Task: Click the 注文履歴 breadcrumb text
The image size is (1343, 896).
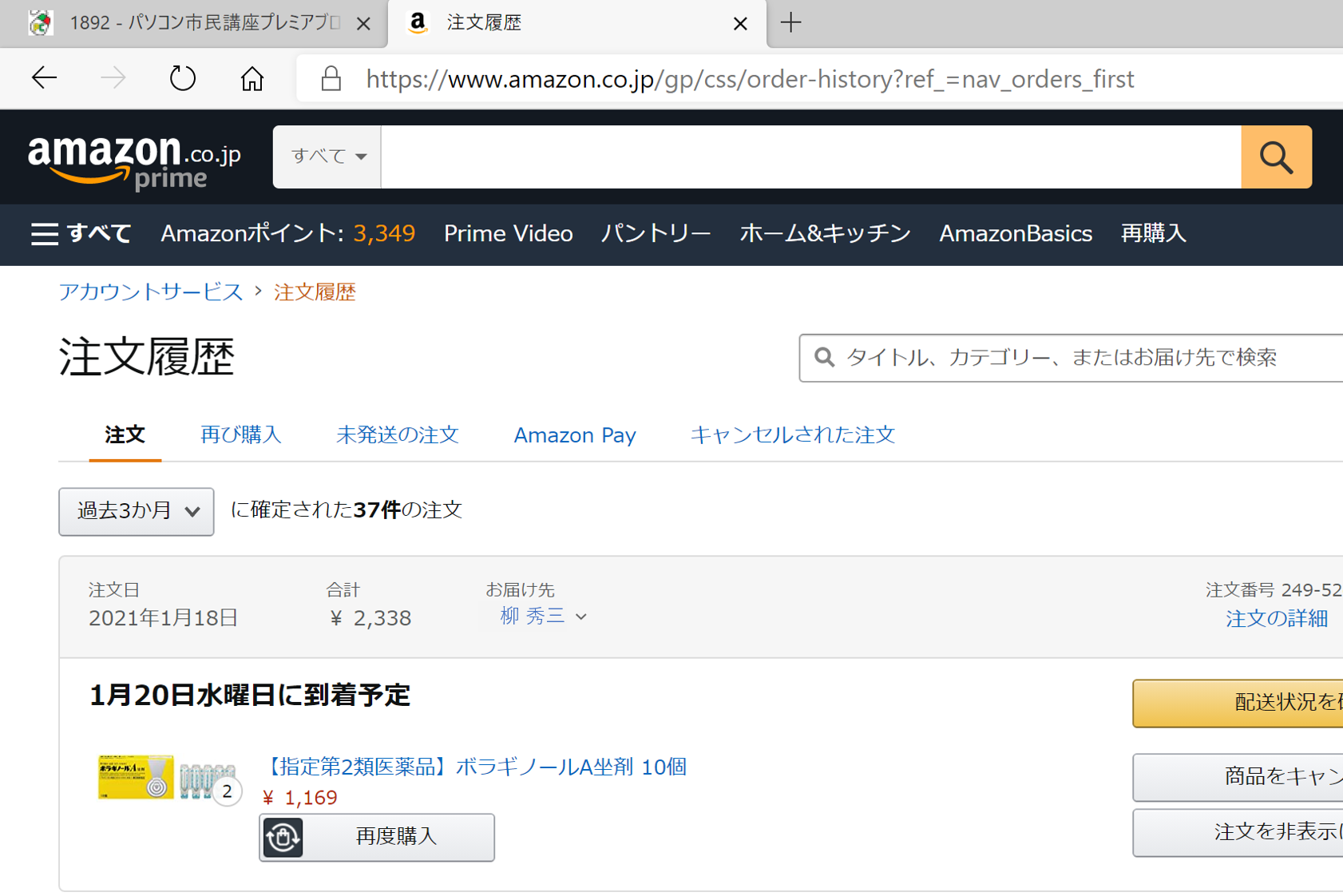Action: tap(315, 291)
